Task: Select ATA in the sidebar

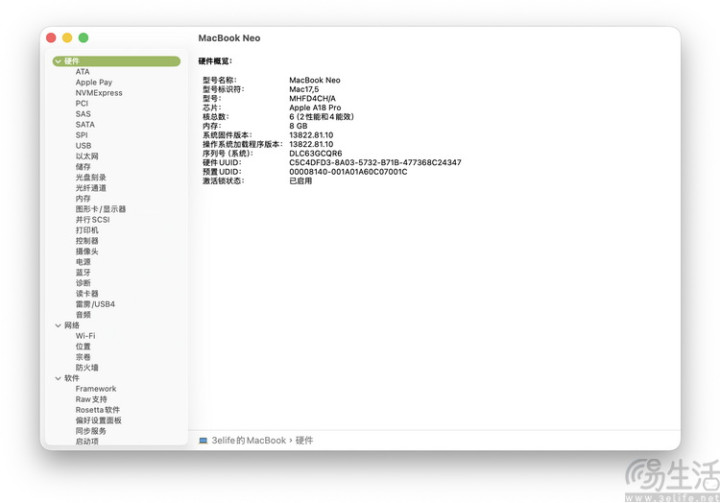Action: point(83,72)
